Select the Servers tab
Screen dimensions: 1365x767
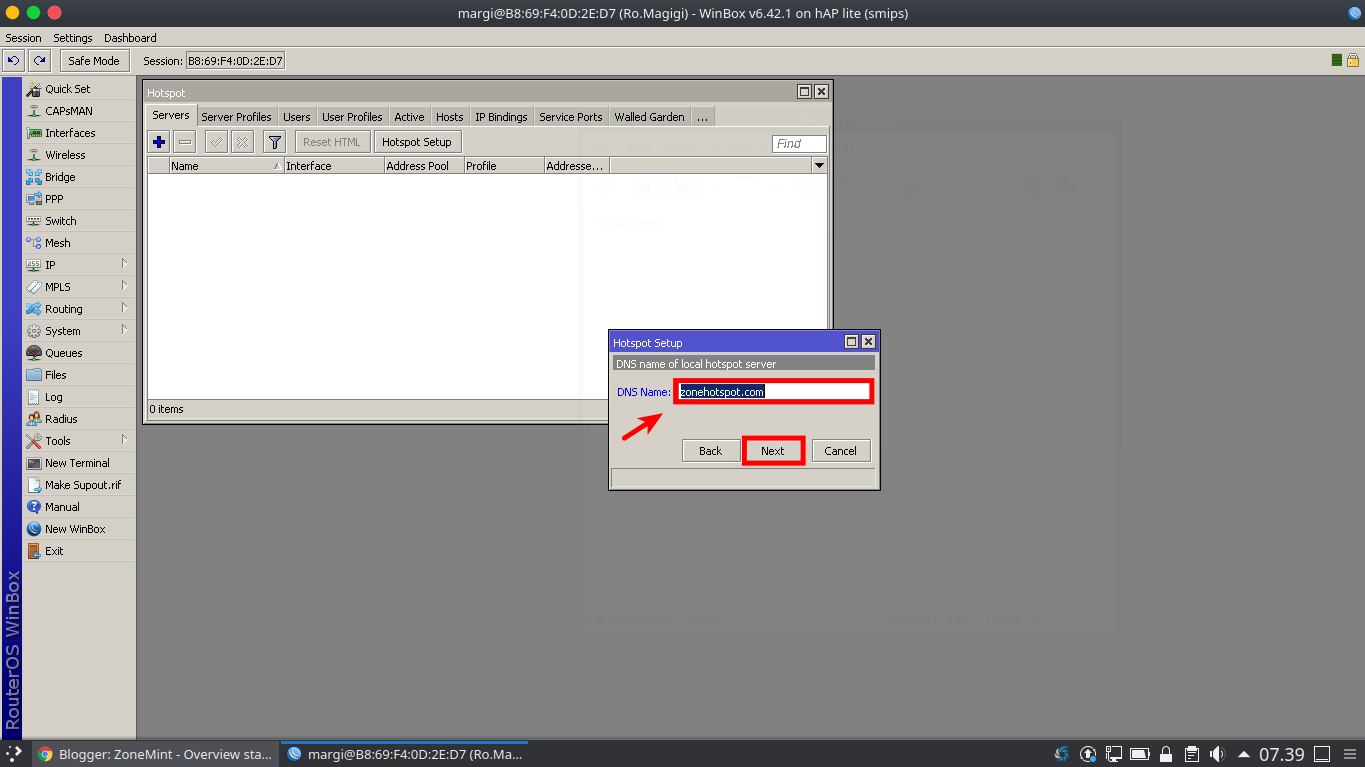(171, 116)
